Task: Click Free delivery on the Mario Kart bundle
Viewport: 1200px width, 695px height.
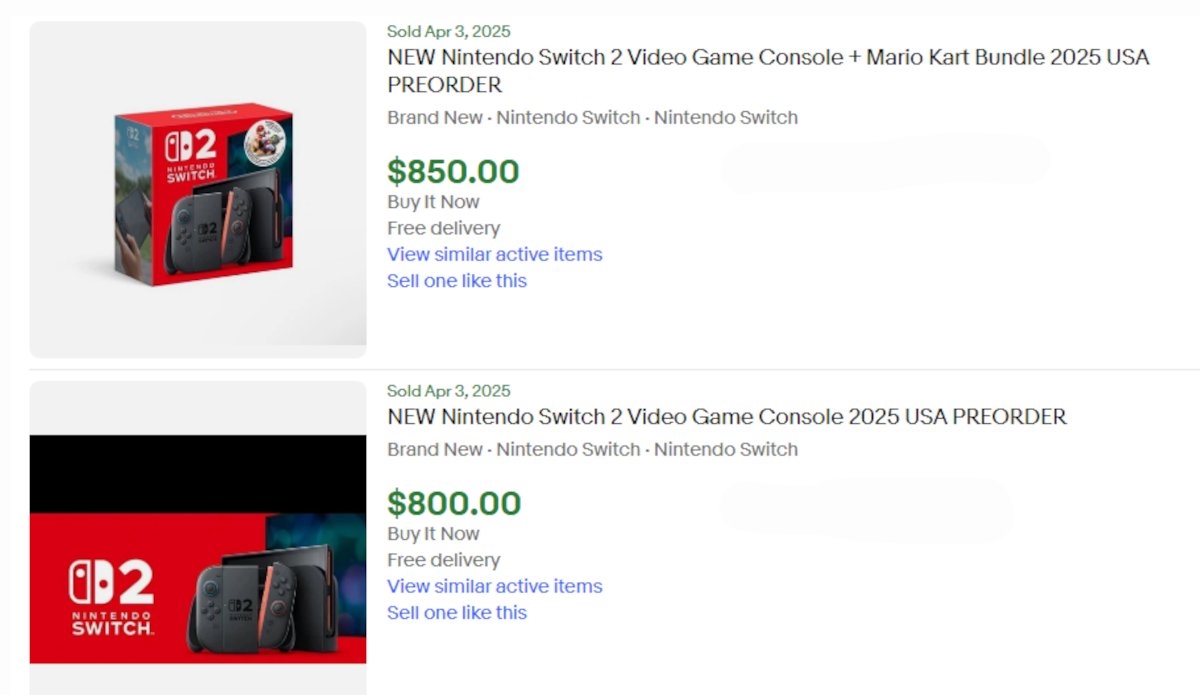Action: click(x=443, y=228)
